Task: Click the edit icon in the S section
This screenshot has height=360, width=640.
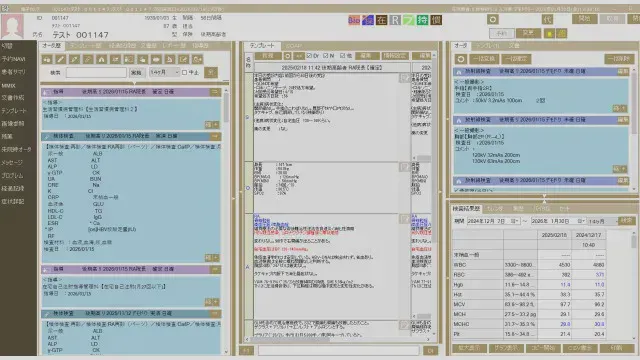Action: (x=404, y=78)
